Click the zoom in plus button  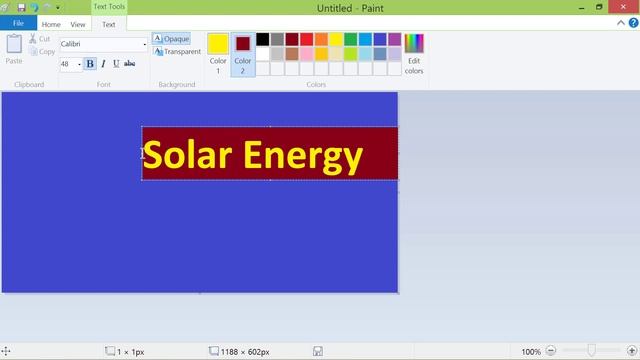[x=632, y=351]
